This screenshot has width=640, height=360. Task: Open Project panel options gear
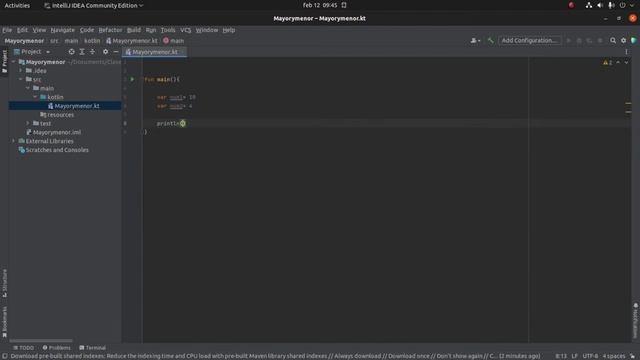click(x=105, y=52)
